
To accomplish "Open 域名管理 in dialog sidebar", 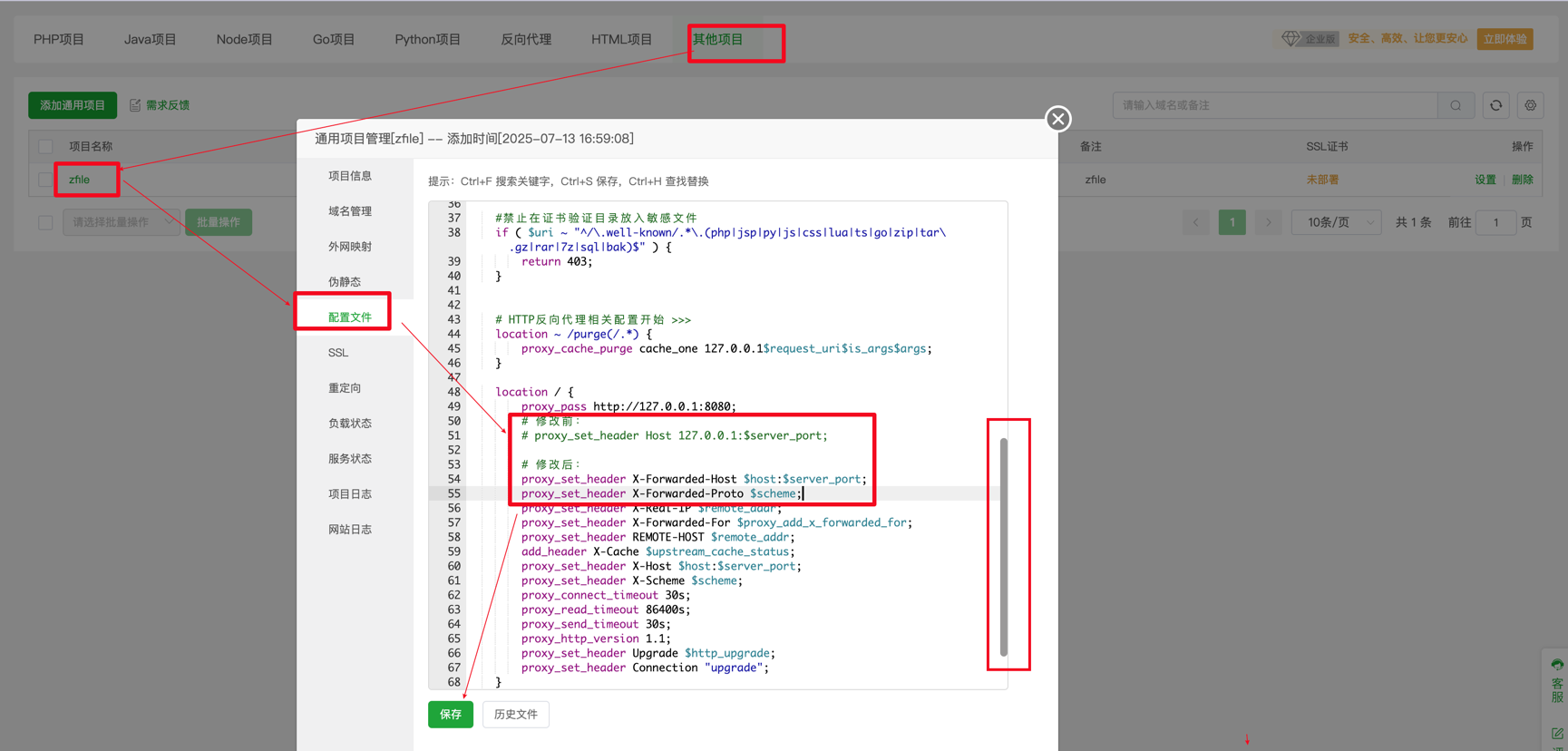I will coord(350,211).
